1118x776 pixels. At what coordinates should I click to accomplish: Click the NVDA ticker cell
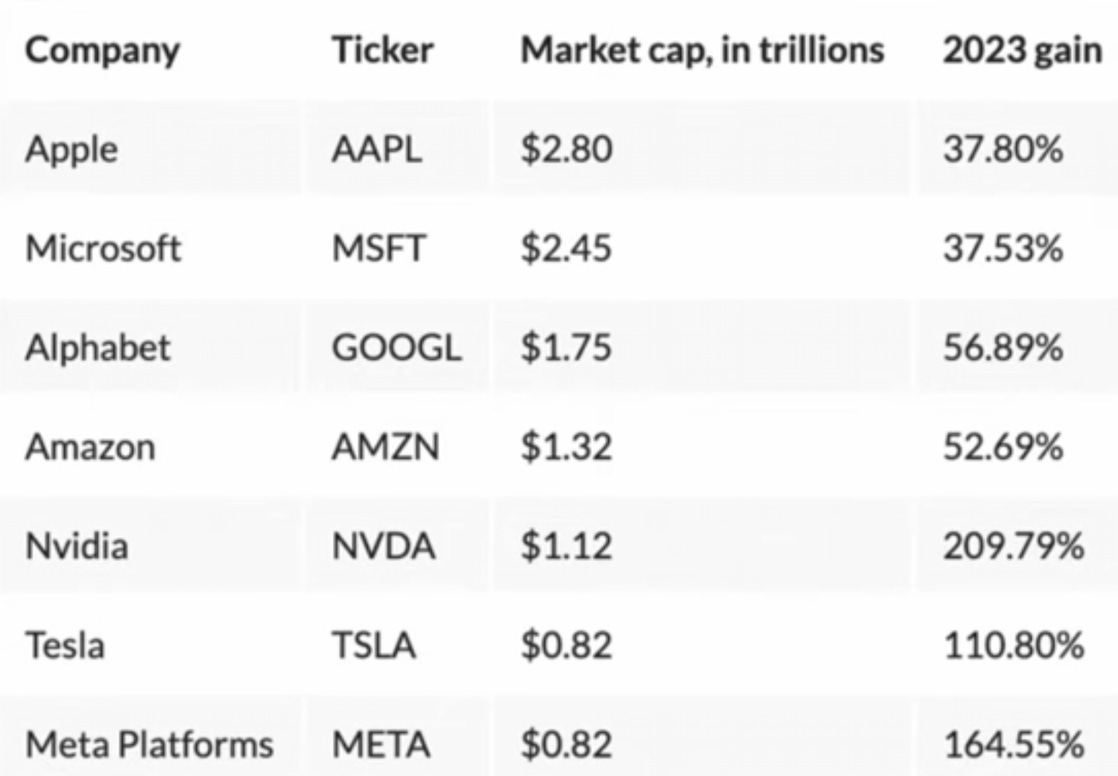[384, 546]
